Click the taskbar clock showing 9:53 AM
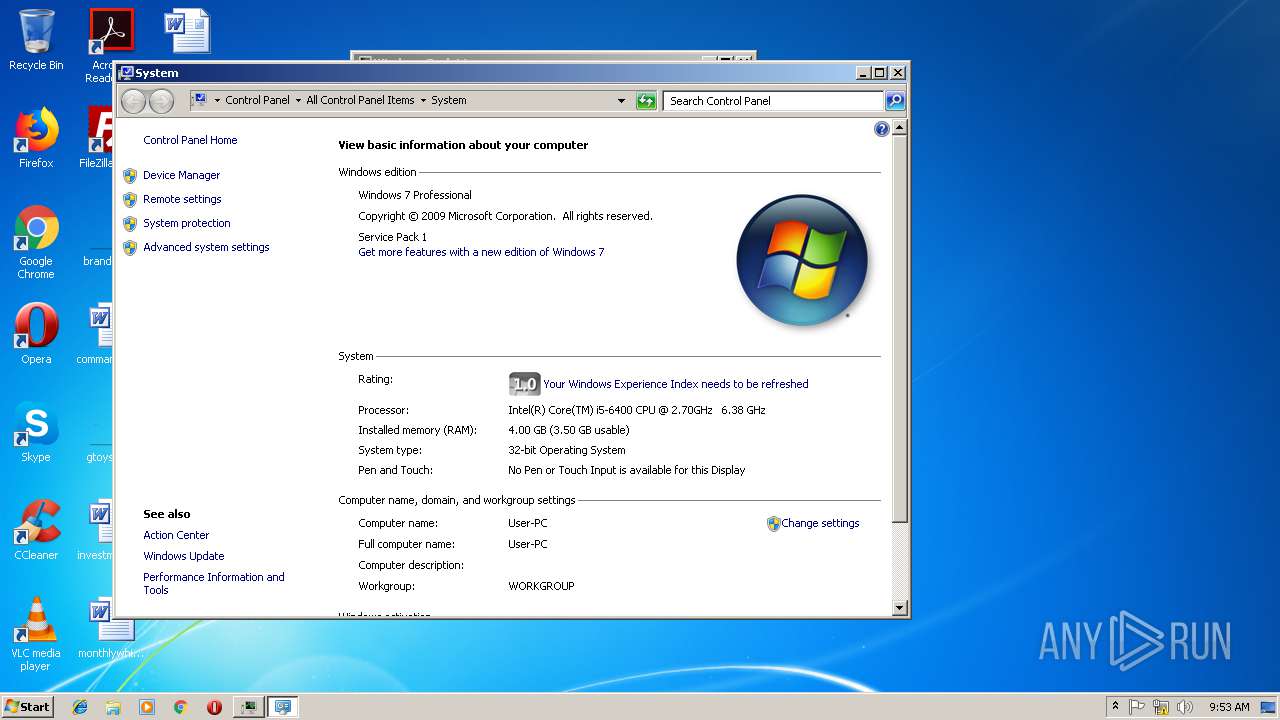This screenshot has height=720, width=1280. [x=1229, y=707]
